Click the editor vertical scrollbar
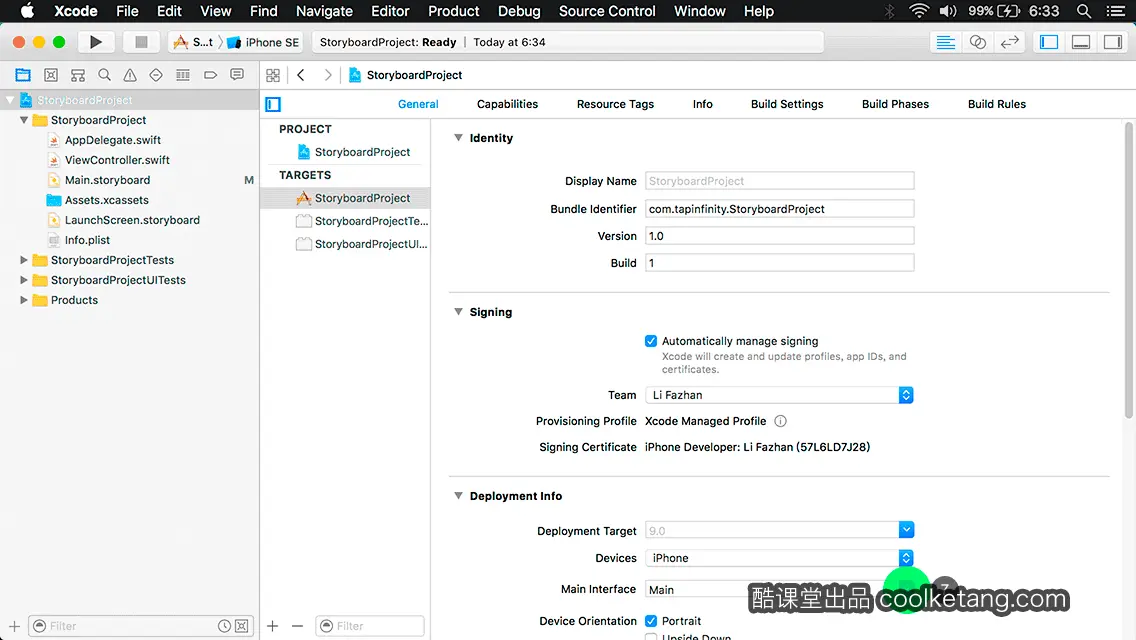This screenshot has height=640, width=1136. [x=1129, y=271]
